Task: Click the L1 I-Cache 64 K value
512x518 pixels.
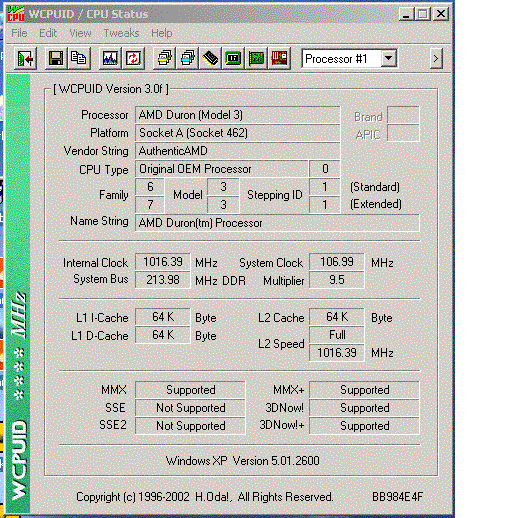Action: [x=163, y=317]
